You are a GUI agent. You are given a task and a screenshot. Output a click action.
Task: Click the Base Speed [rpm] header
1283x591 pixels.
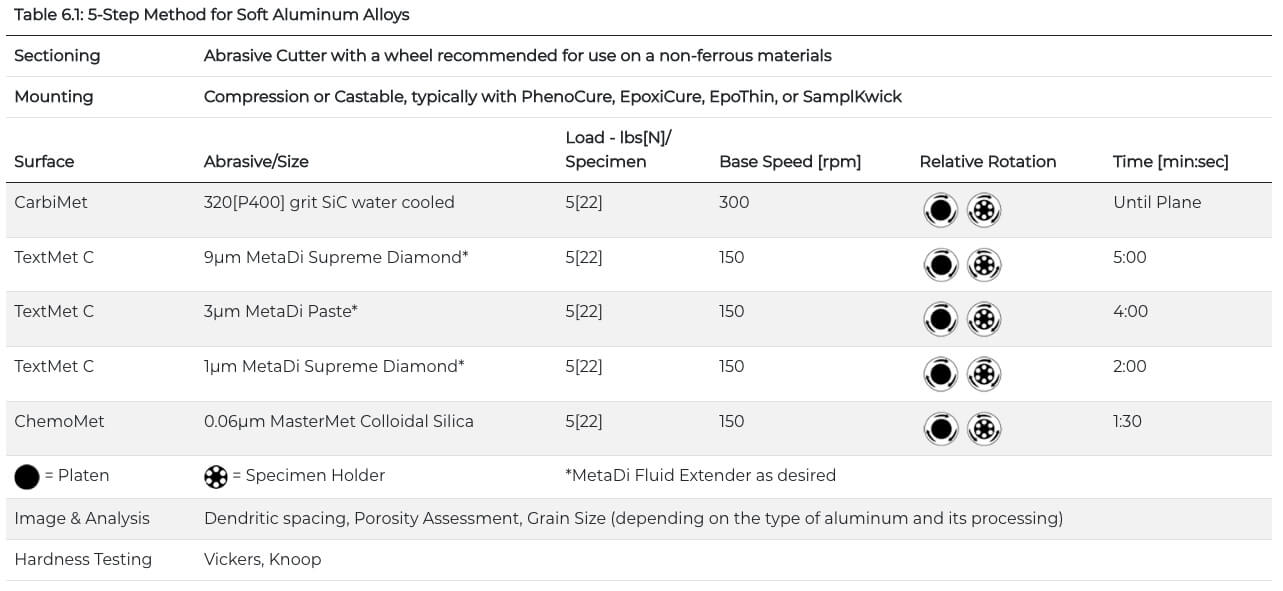790,161
